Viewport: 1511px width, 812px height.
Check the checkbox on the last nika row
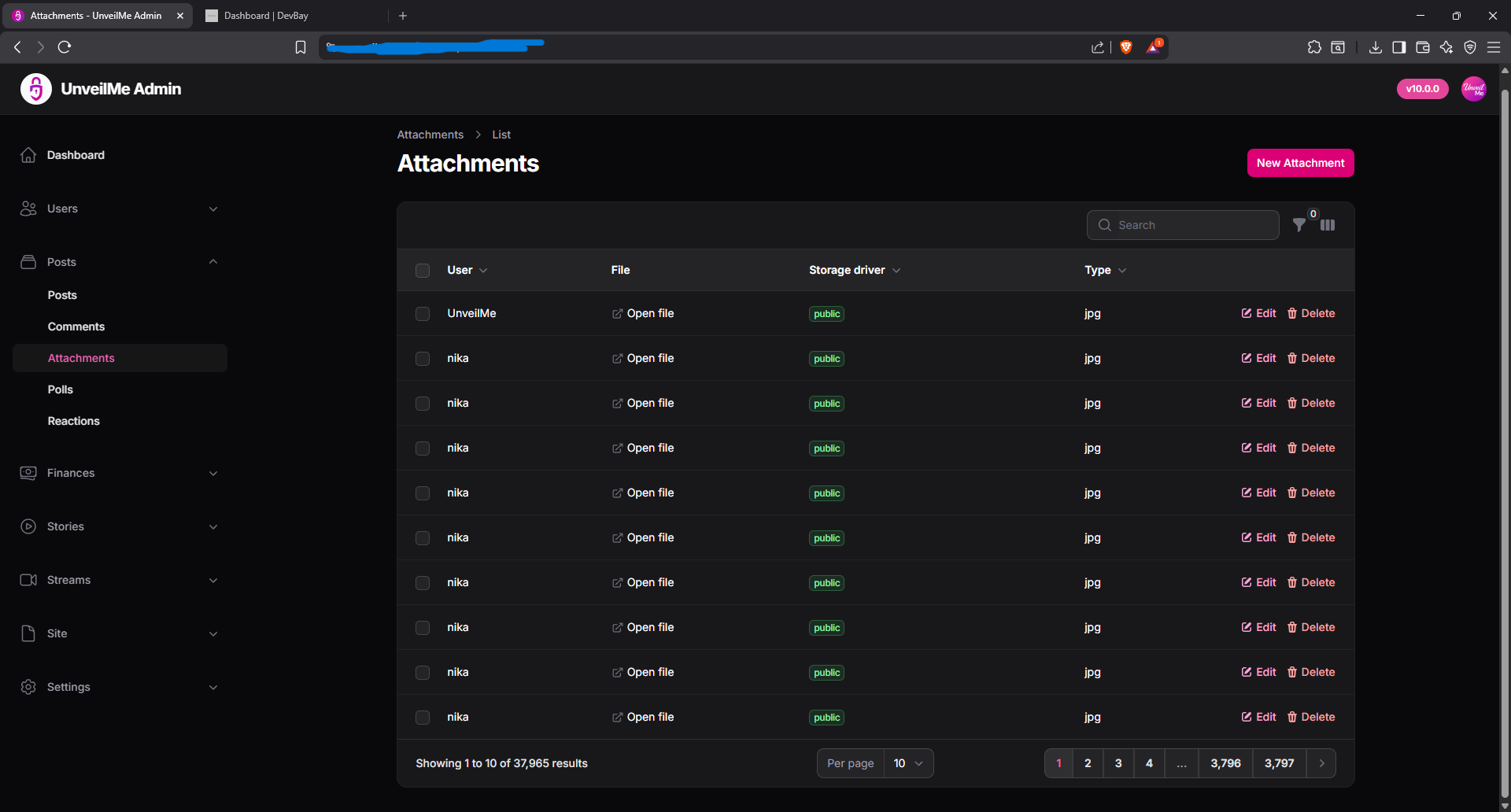tap(423, 717)
